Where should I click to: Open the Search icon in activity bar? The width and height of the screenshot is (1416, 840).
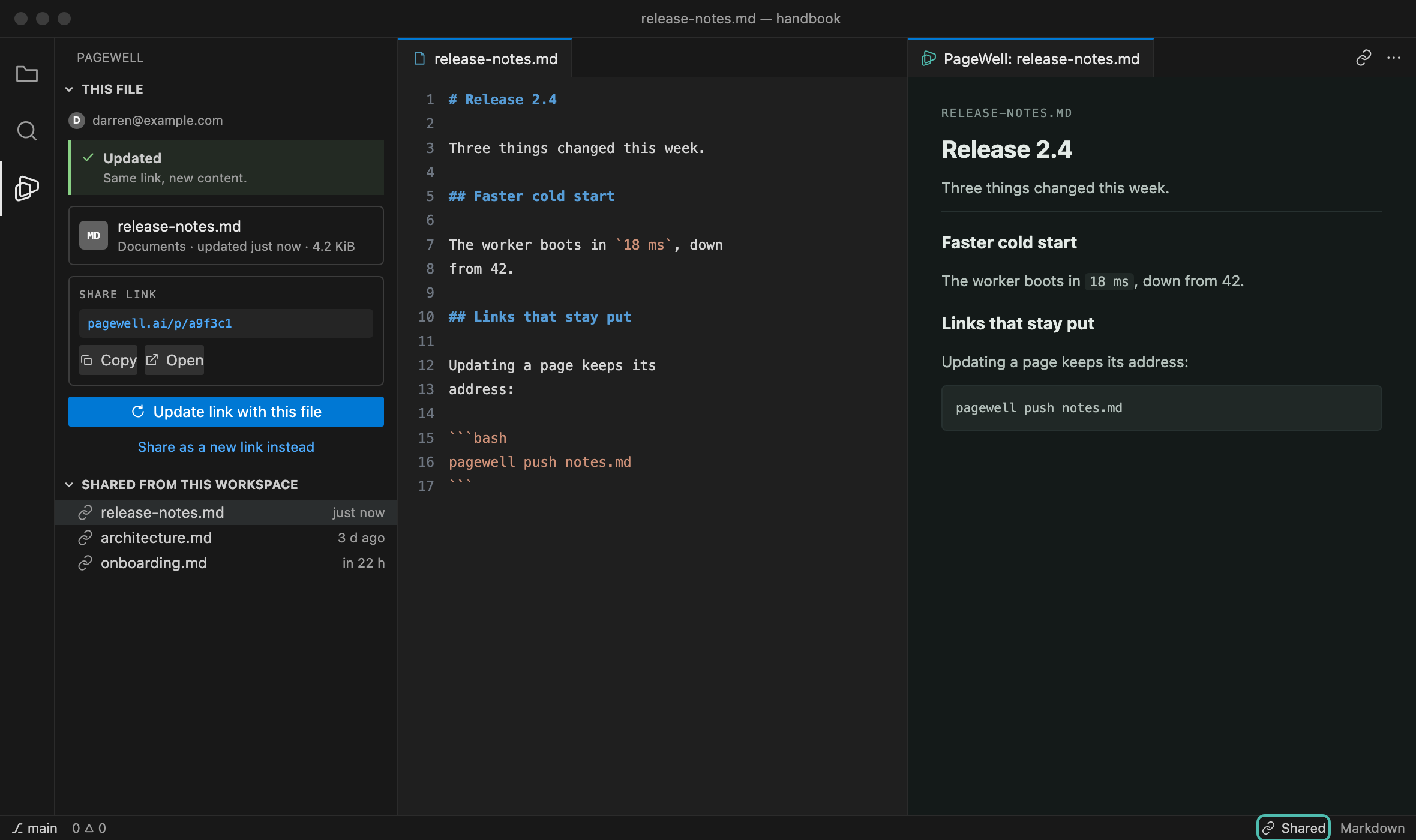pyautogui.click(x=27, y=130)
